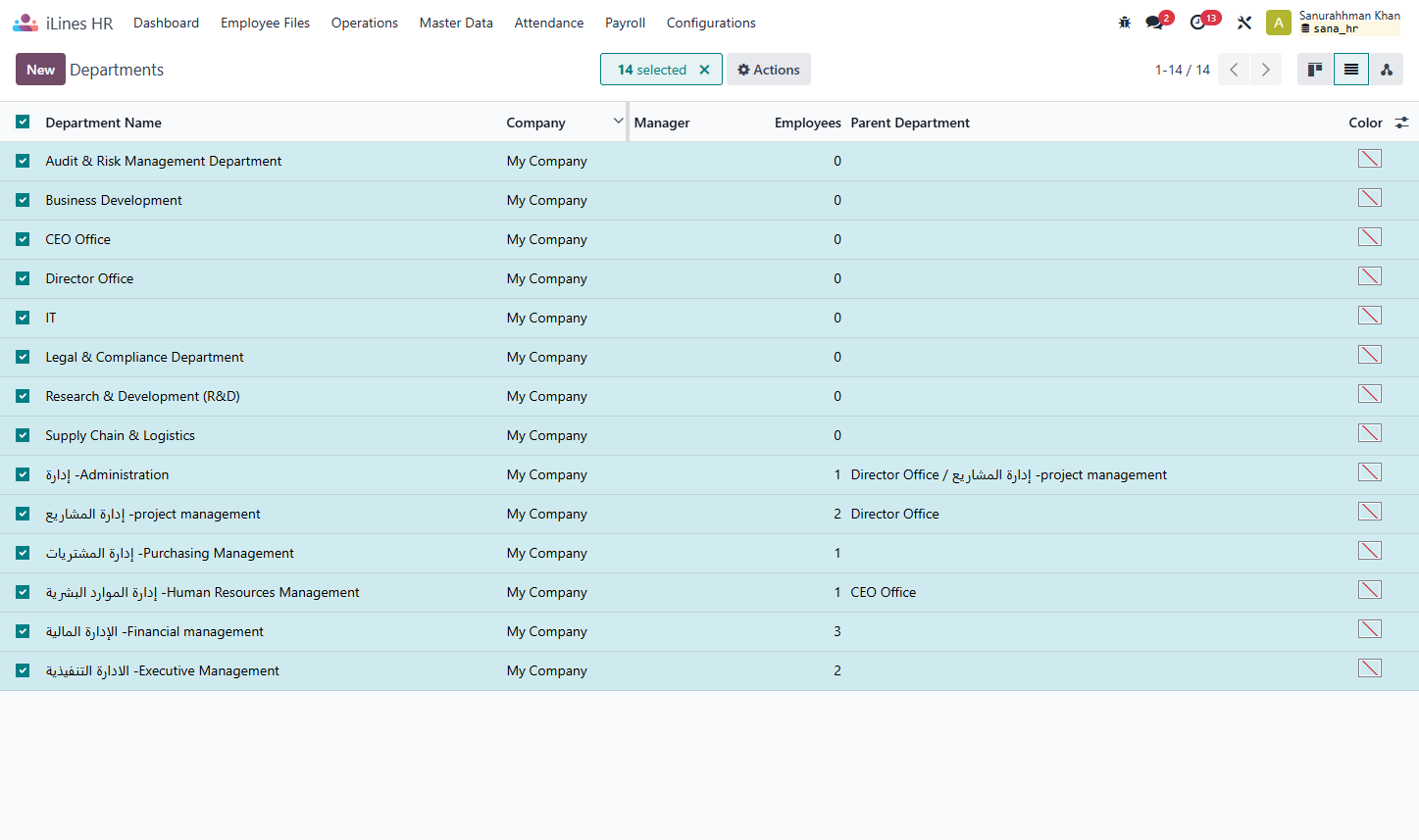Viewport: 1419px width, 840px height.
Task: Uncheck Audit & Risk Management Department
Action: click(x=23, y=161)
